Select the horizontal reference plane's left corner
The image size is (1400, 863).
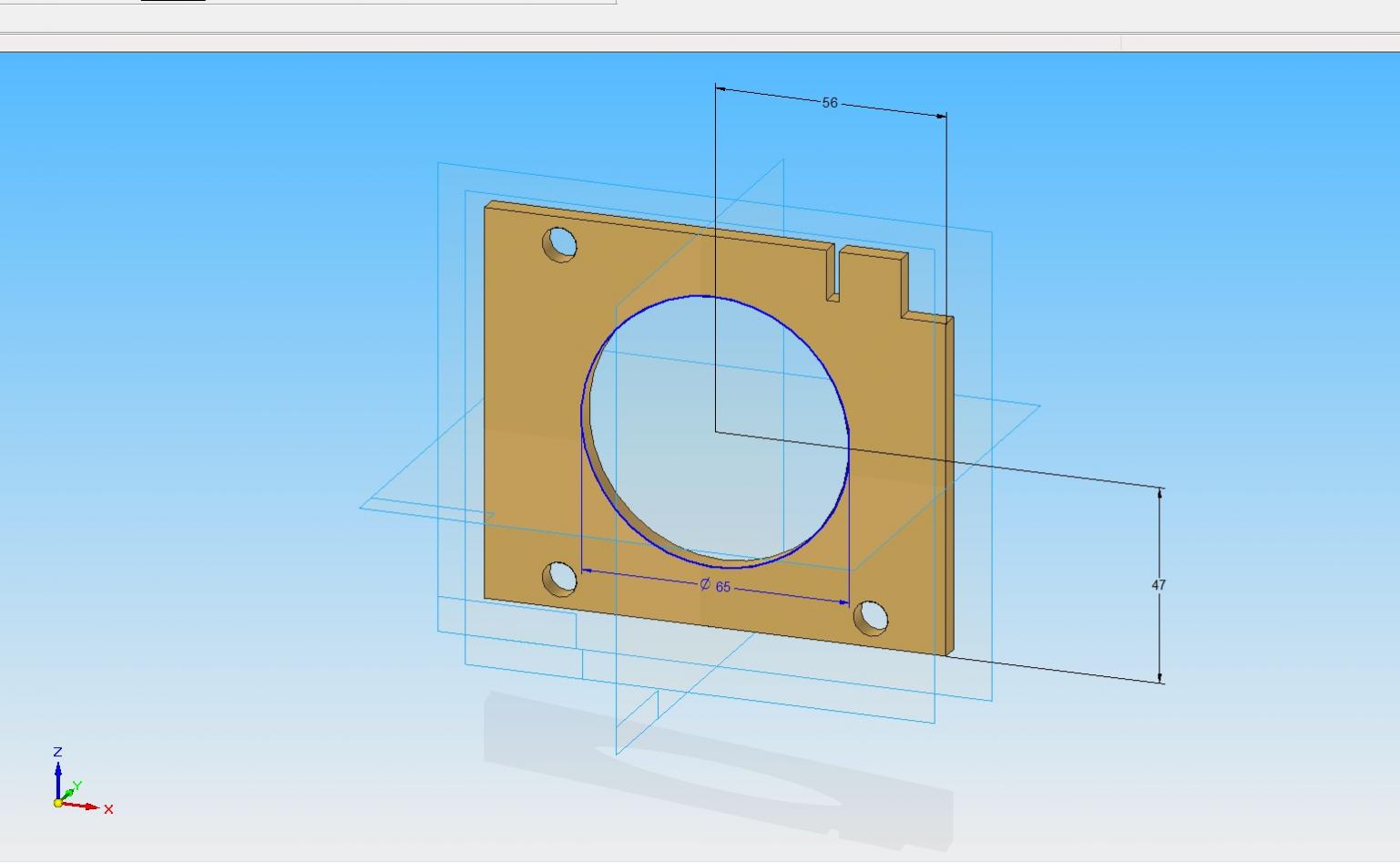tap(364, 507)
